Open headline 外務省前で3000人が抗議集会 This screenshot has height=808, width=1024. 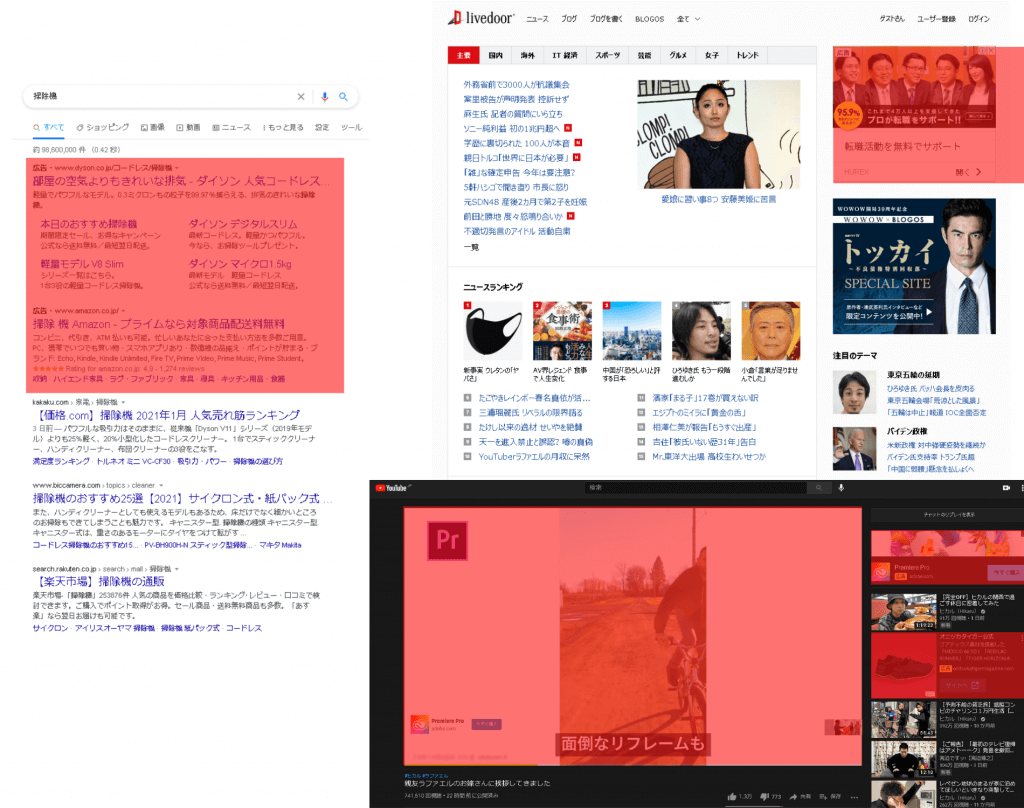(x=516, y=85)
